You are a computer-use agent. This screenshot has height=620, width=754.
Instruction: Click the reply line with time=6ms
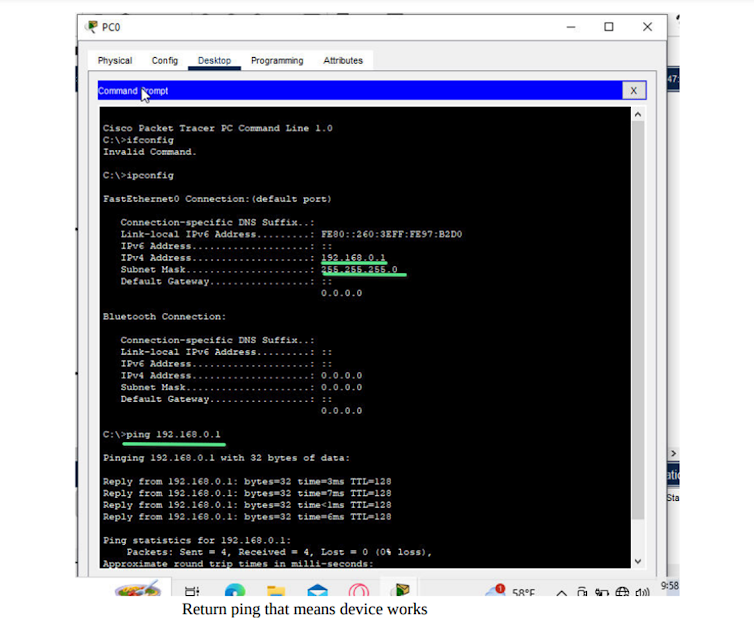pos(247,517)
